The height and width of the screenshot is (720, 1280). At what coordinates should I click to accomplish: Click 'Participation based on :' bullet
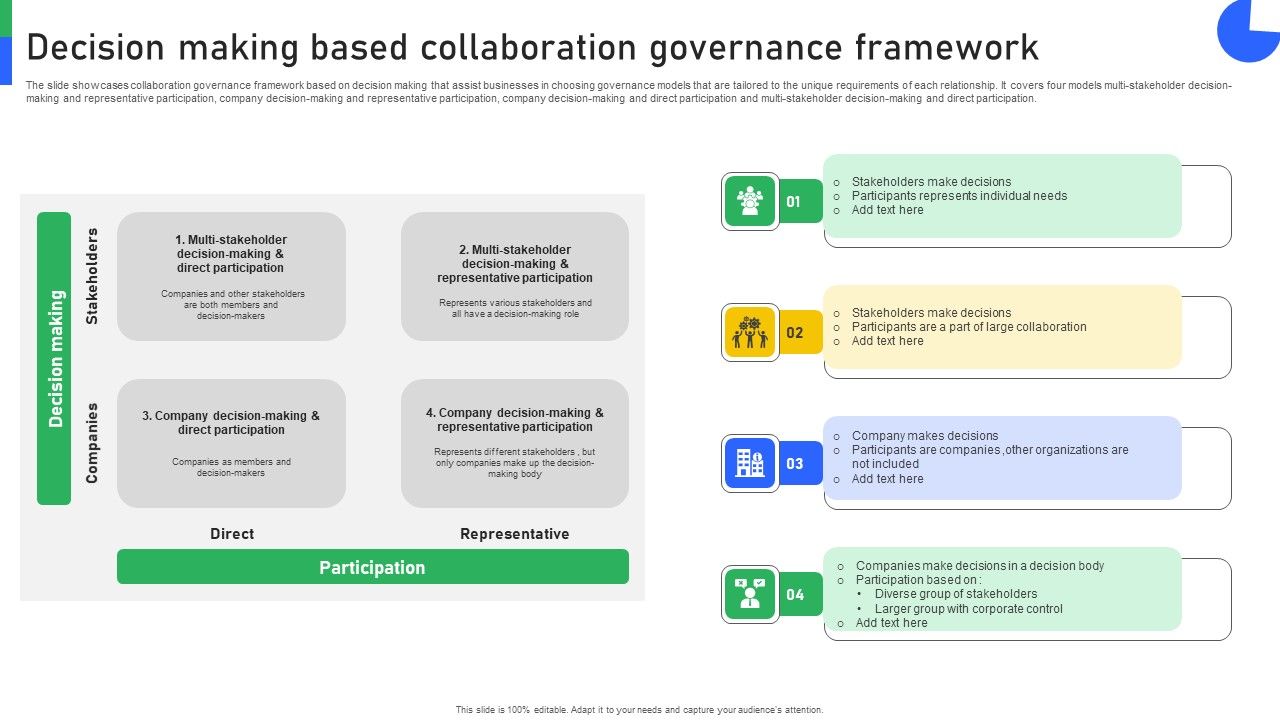click(x=918, y=580)
